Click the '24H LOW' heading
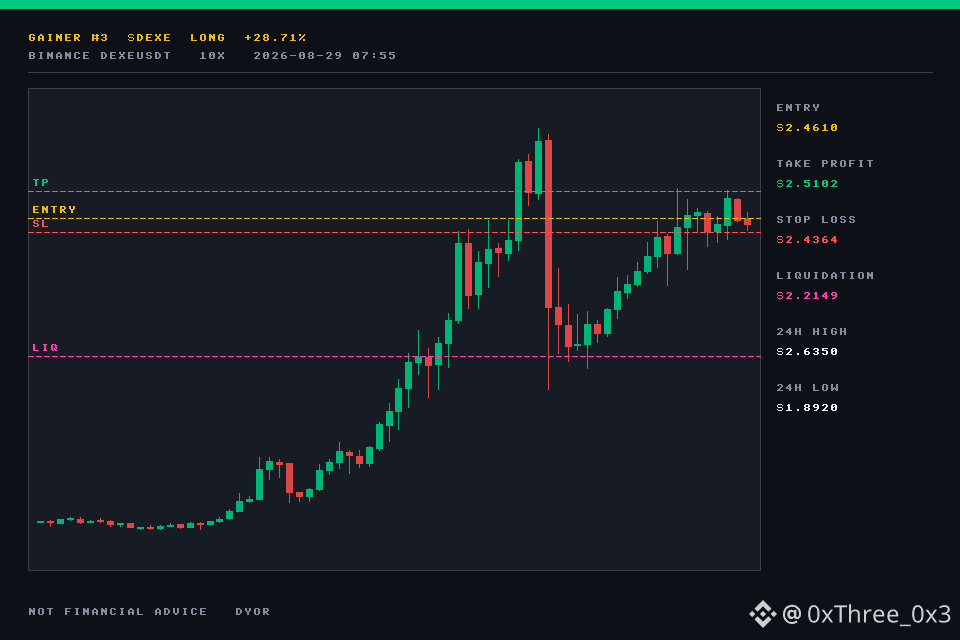960x640 pixels. 807,388
